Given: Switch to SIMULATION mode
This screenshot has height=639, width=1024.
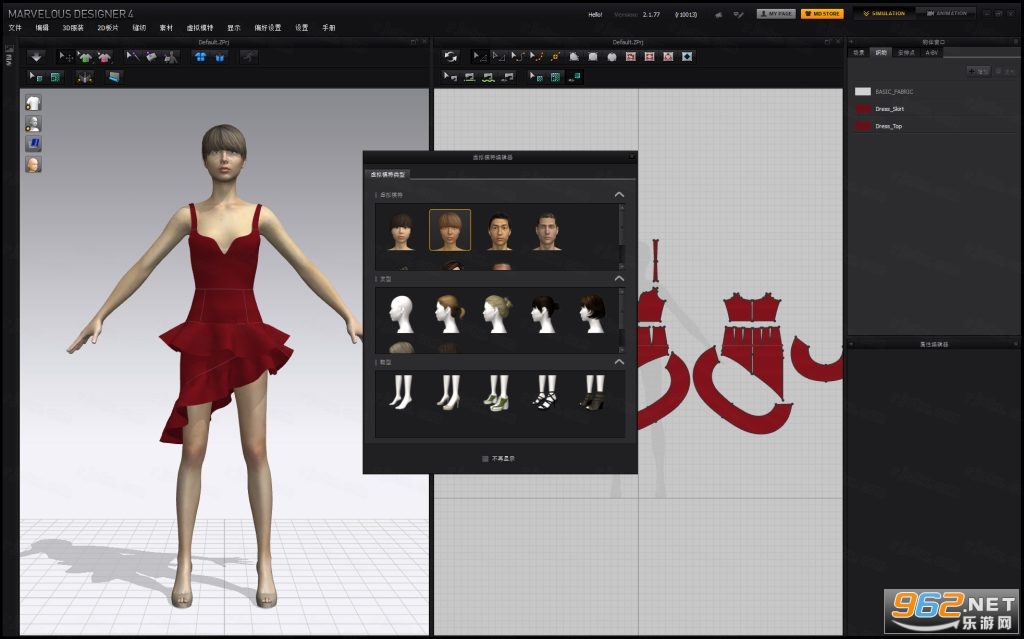Looking at the screenshot, I should [884, 13].
